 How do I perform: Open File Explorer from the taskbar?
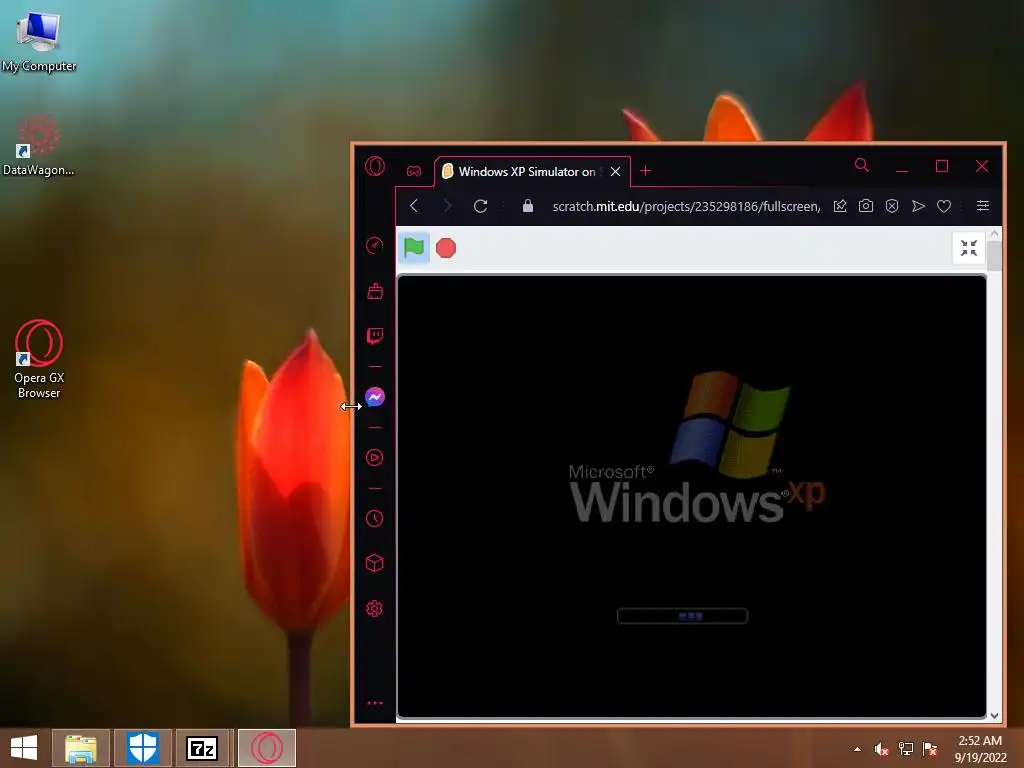pyautogui.click(x=81, y=748)
